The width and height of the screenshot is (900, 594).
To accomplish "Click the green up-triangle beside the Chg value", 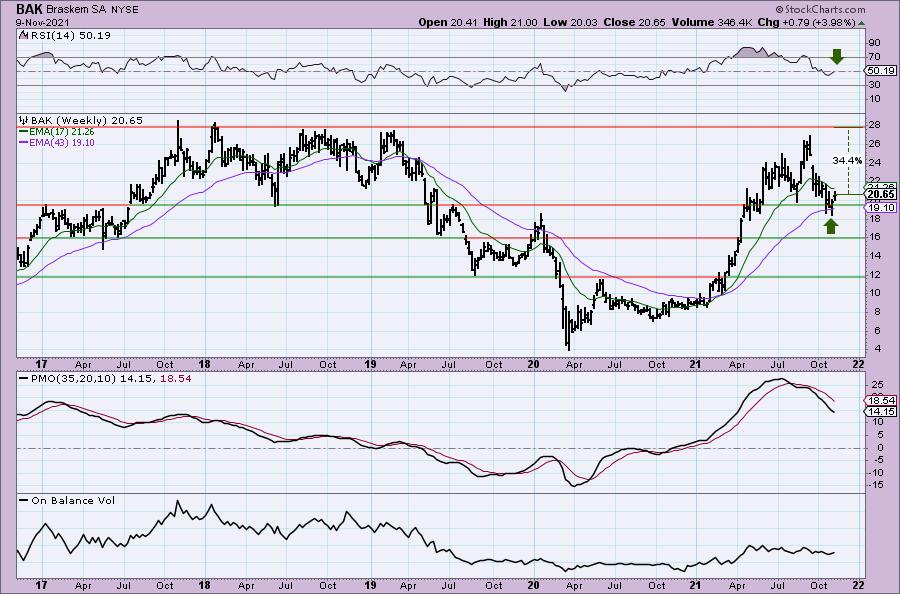I will (x=862, y=23).
